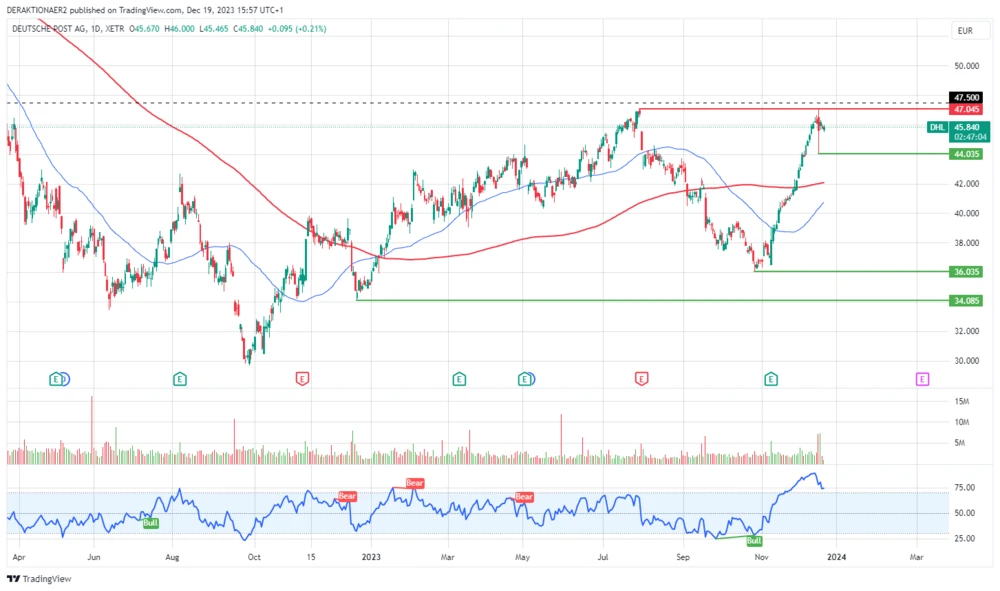Open the EUR currency selector
This screenshot has width=1000, height=591.
tap(965, 31)
